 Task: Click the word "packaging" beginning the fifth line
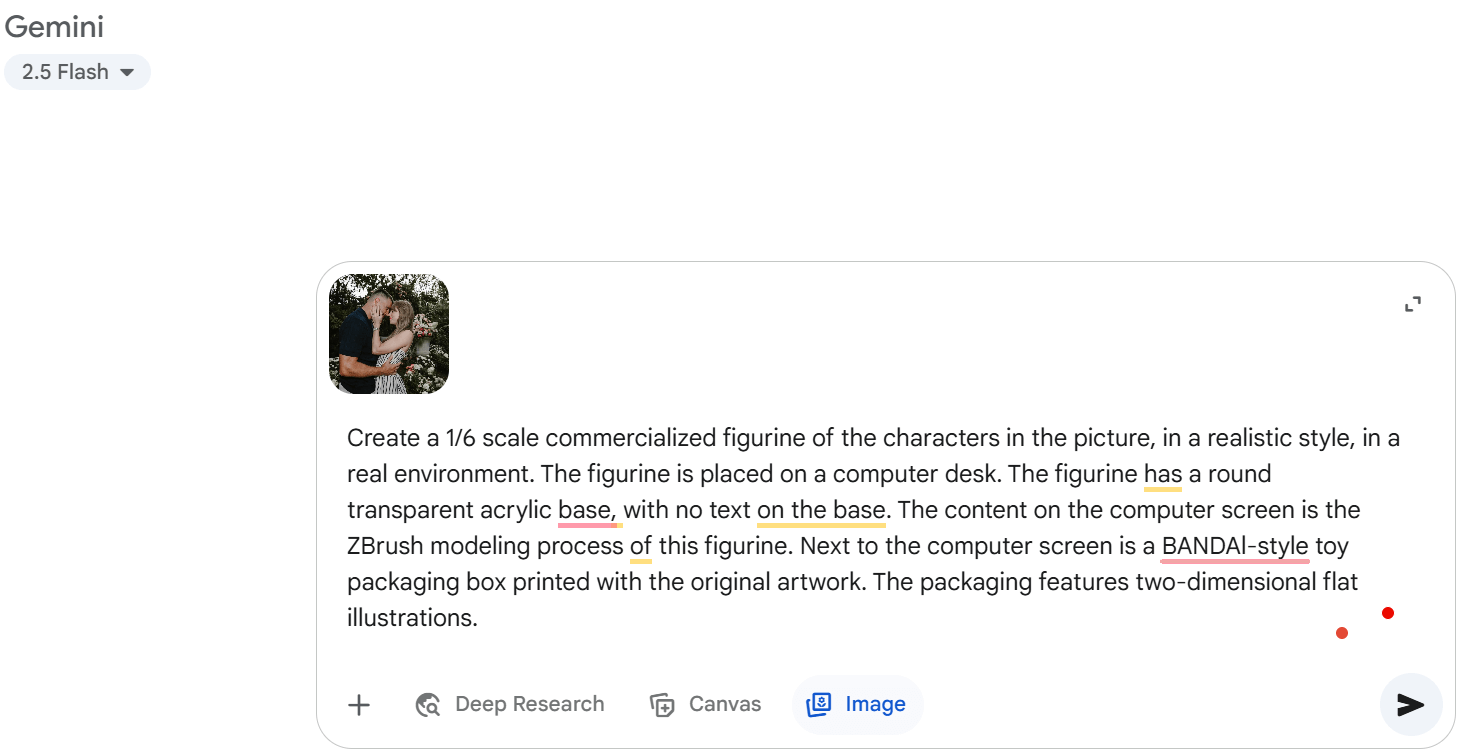click(397, 582)
